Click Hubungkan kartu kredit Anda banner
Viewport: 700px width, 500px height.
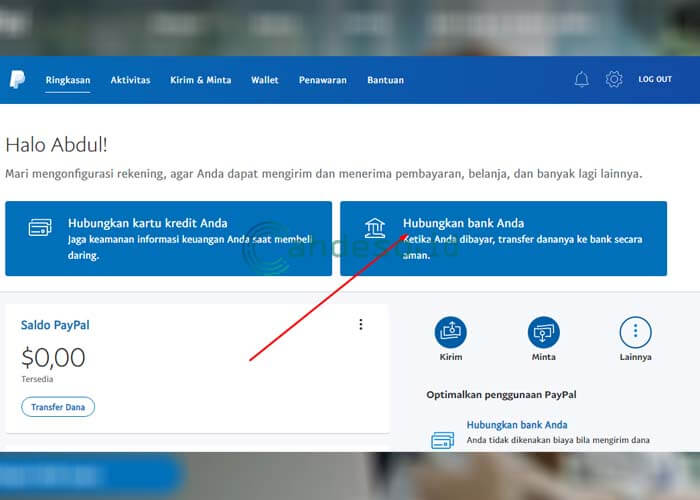[x=168, y=238]
